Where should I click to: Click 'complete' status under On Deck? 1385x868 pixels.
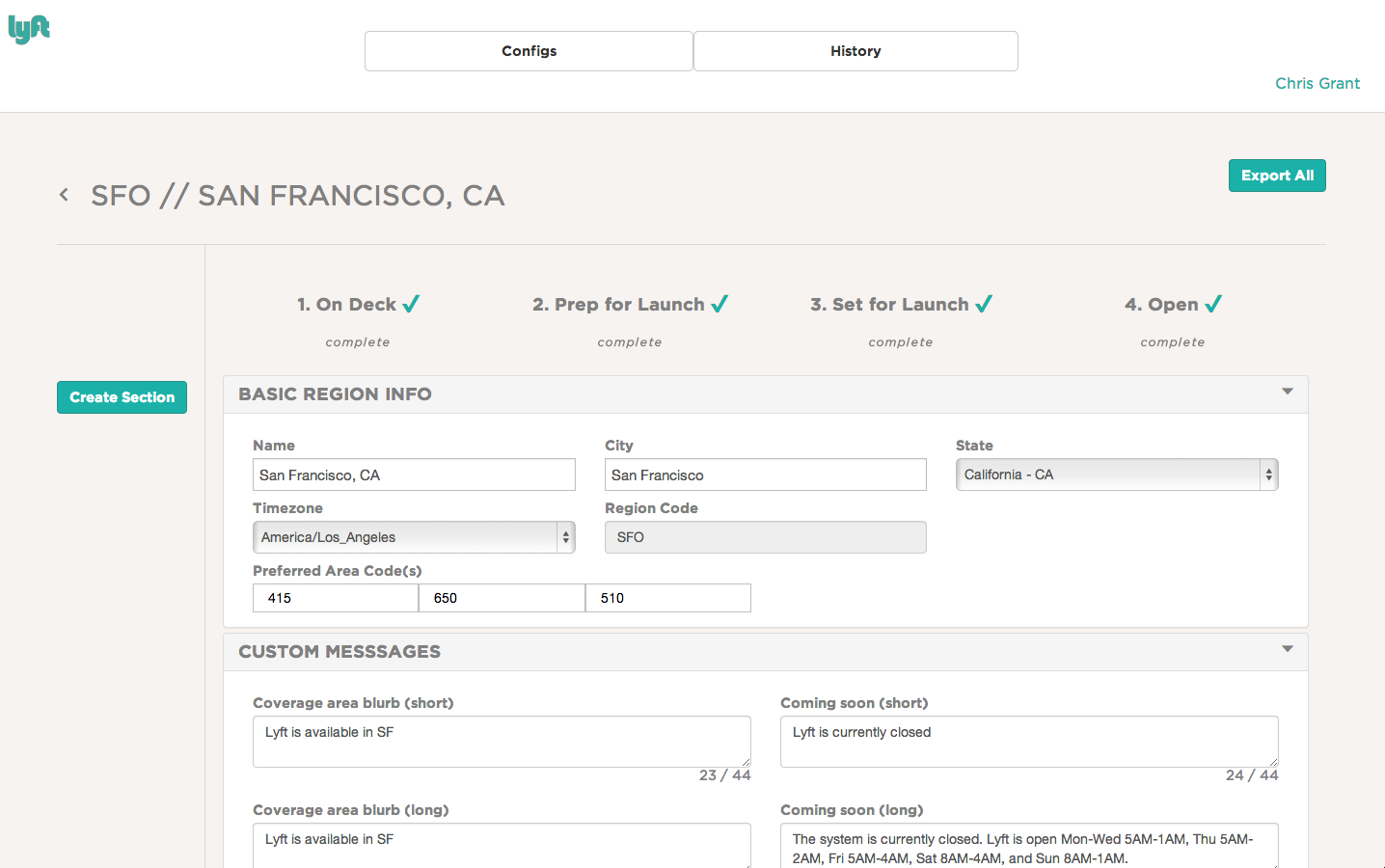pyautogui.click(x=358, y=342)
